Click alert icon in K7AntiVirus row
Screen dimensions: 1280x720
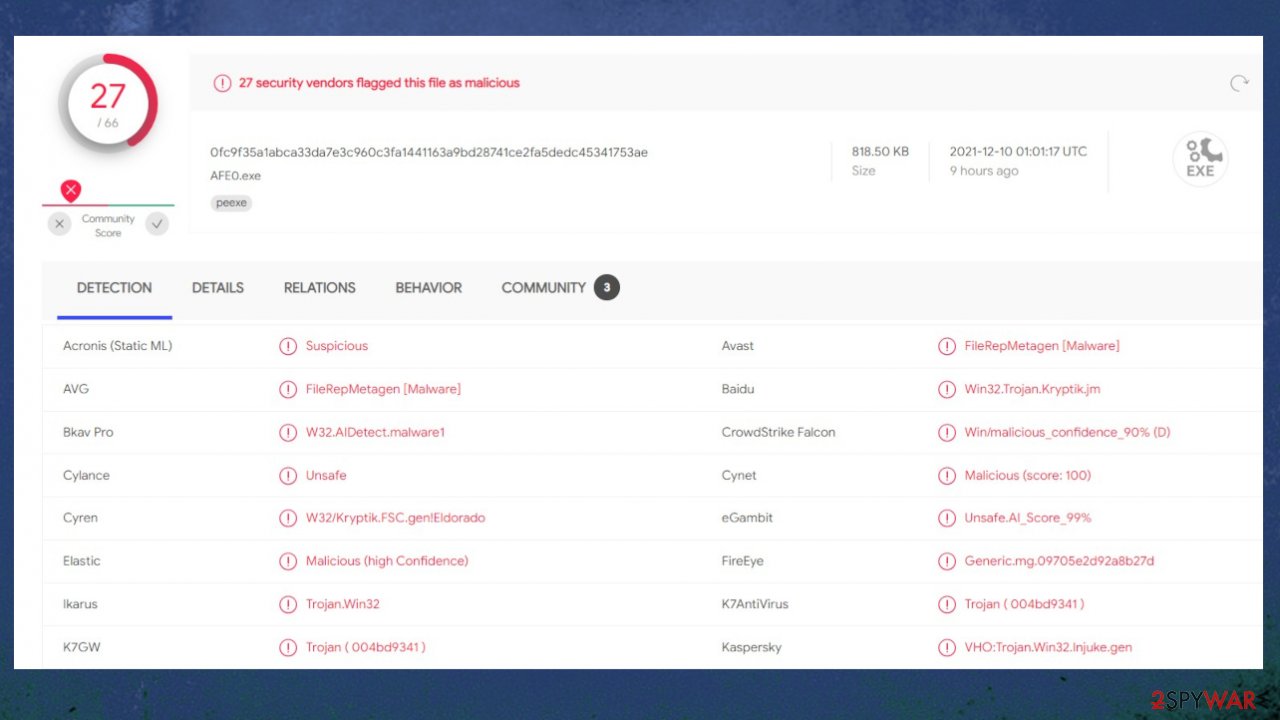[947, 604]
